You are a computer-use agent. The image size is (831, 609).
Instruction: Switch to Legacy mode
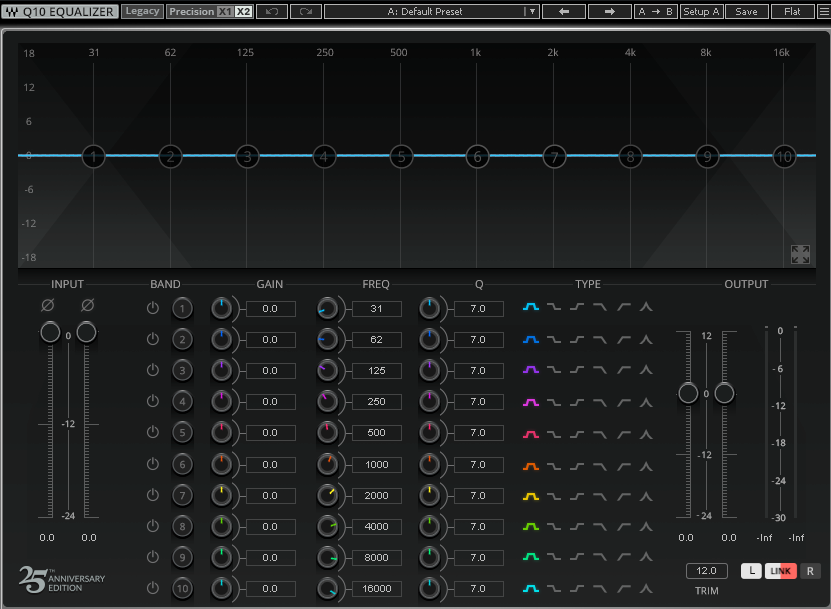coord(142,11)
